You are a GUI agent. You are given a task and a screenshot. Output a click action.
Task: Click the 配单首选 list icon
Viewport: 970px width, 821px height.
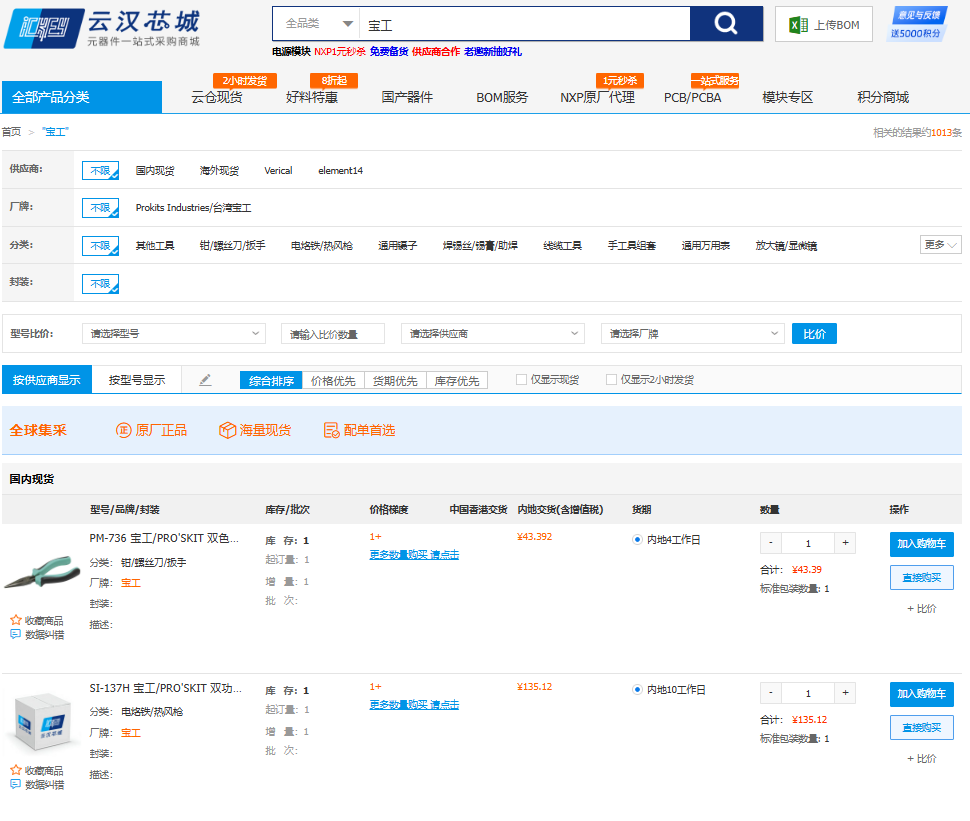(x=332, y=430)
